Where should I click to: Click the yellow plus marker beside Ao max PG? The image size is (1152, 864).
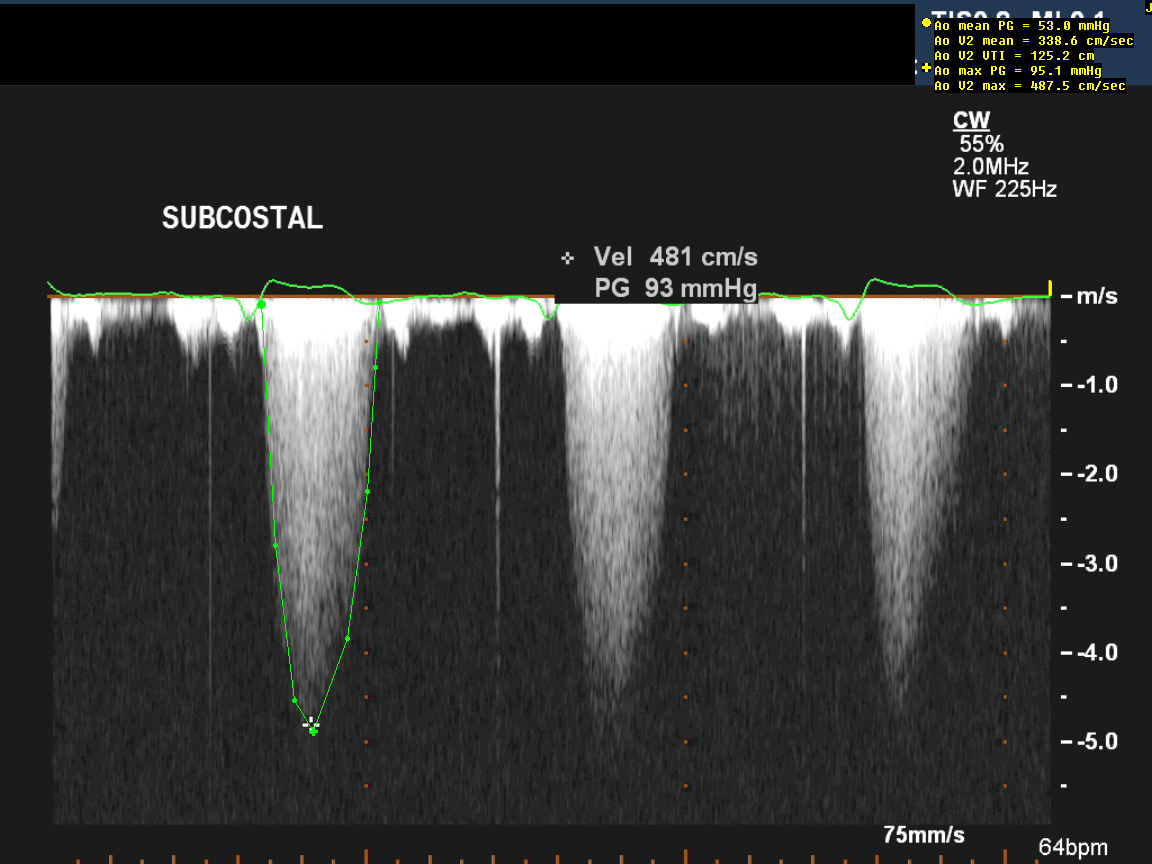click(926, 69)
